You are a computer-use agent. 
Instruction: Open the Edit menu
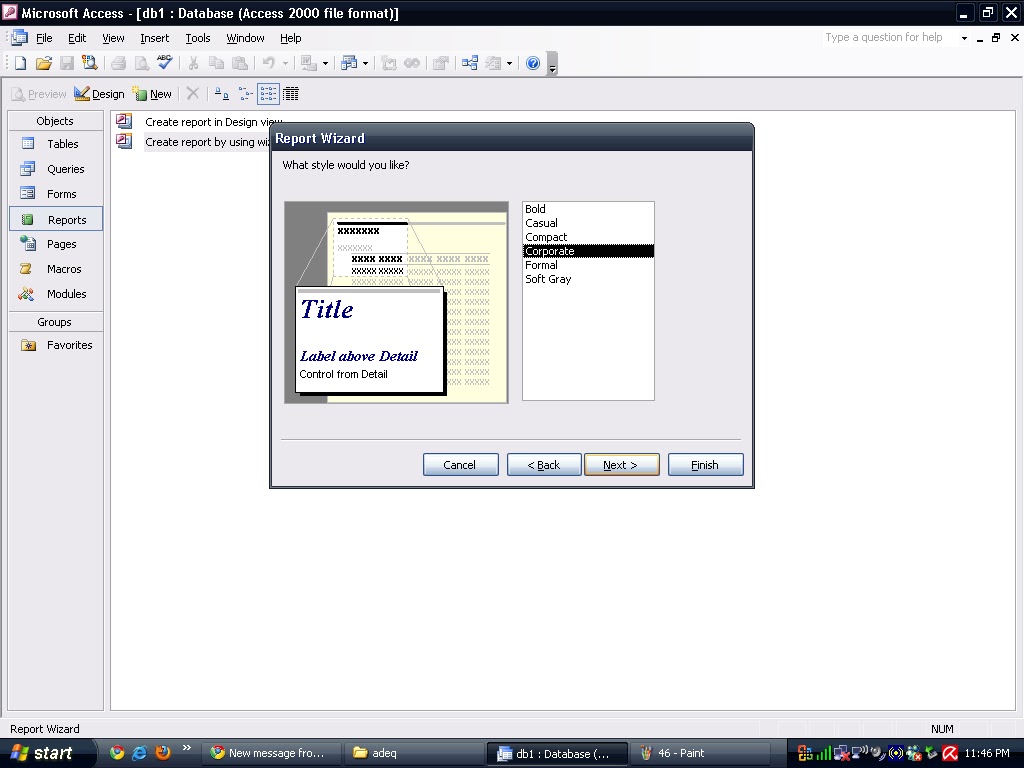coord(77,38)
